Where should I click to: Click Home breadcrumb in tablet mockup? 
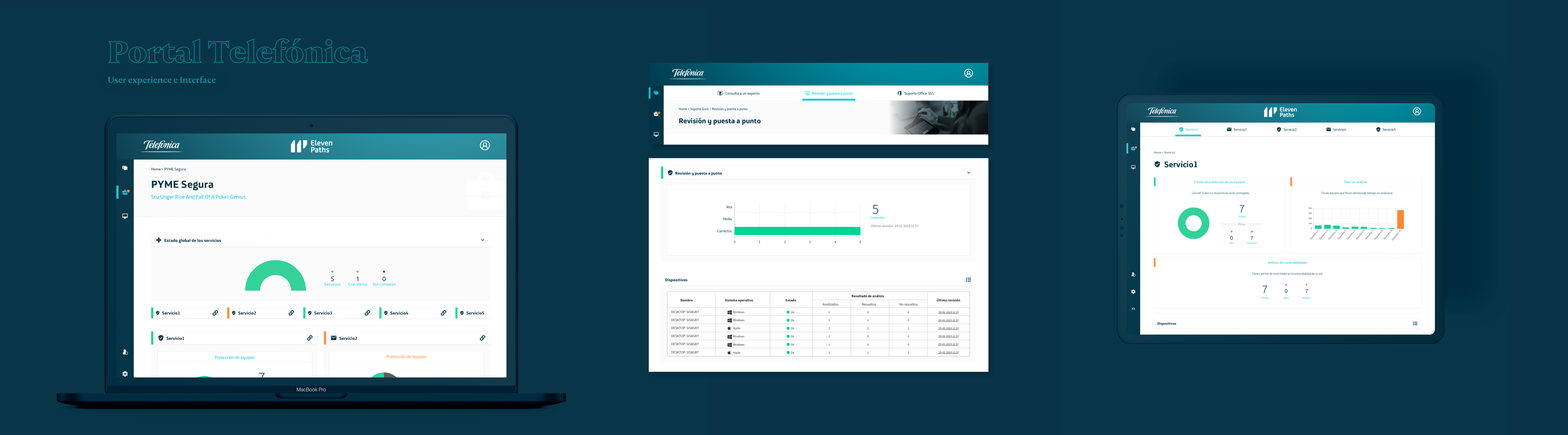point(1157,152)
